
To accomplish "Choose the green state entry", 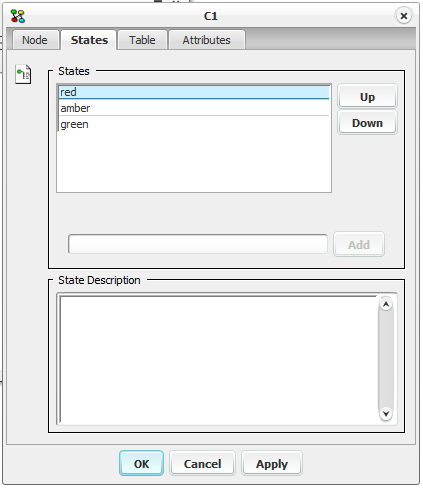I will point(194,124).
